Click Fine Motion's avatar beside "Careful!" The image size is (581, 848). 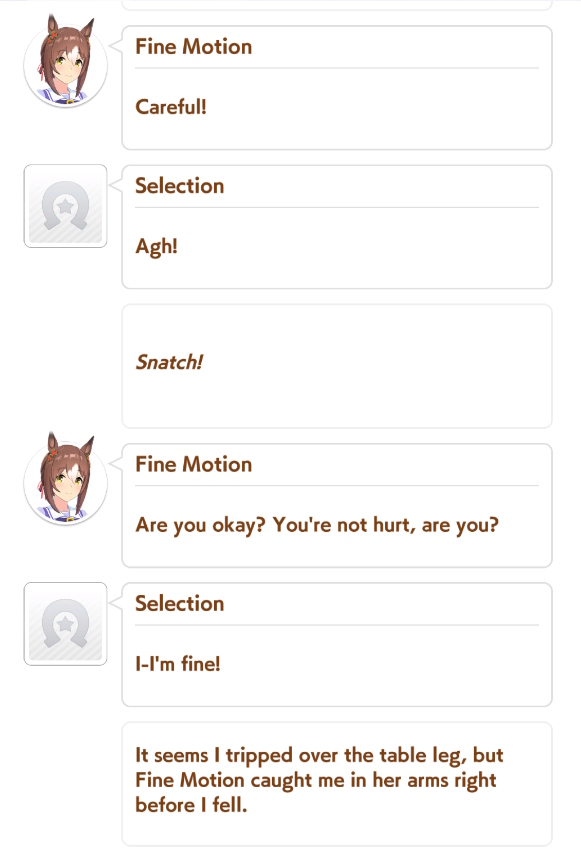(65, 62)
